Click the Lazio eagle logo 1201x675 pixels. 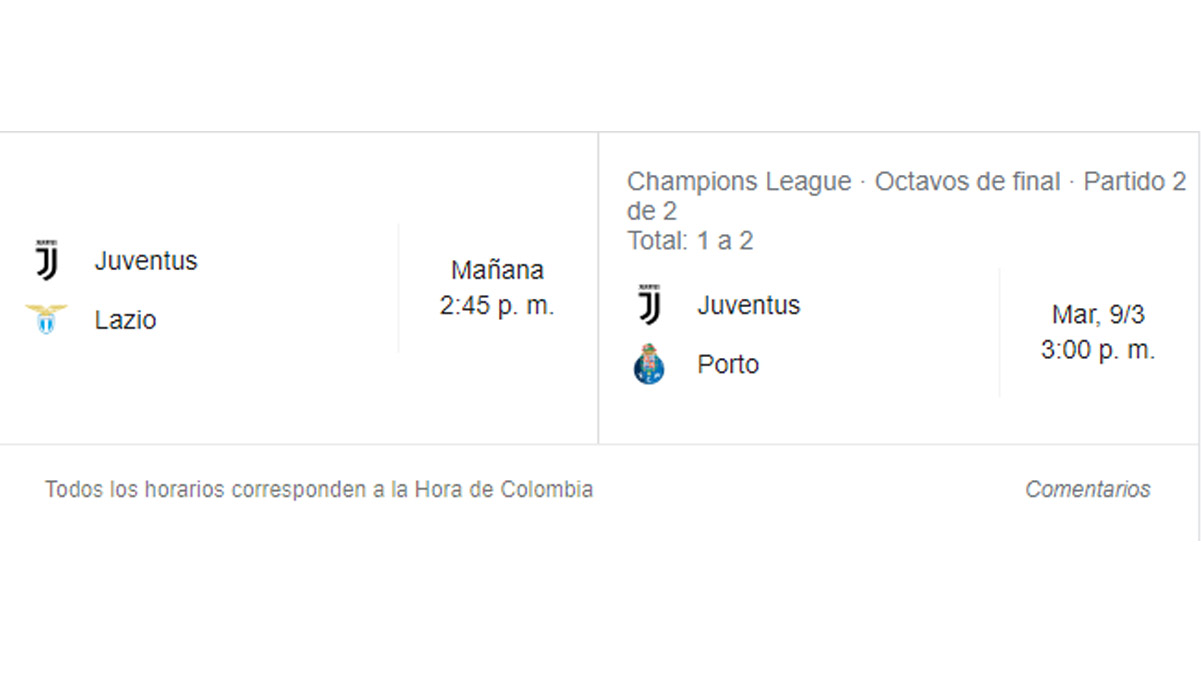click(46, 320)
